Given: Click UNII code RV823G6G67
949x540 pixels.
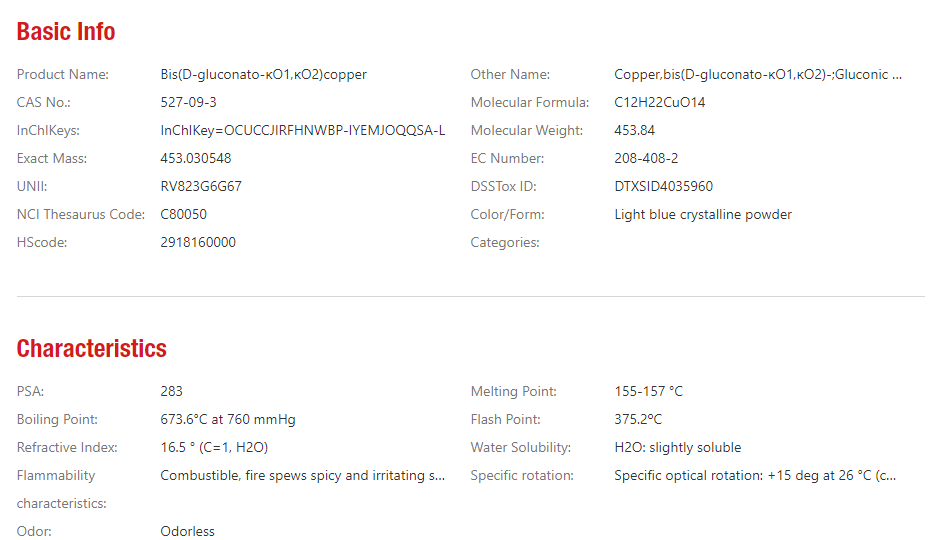Looking at the screenshot, I should pos(201,186).
